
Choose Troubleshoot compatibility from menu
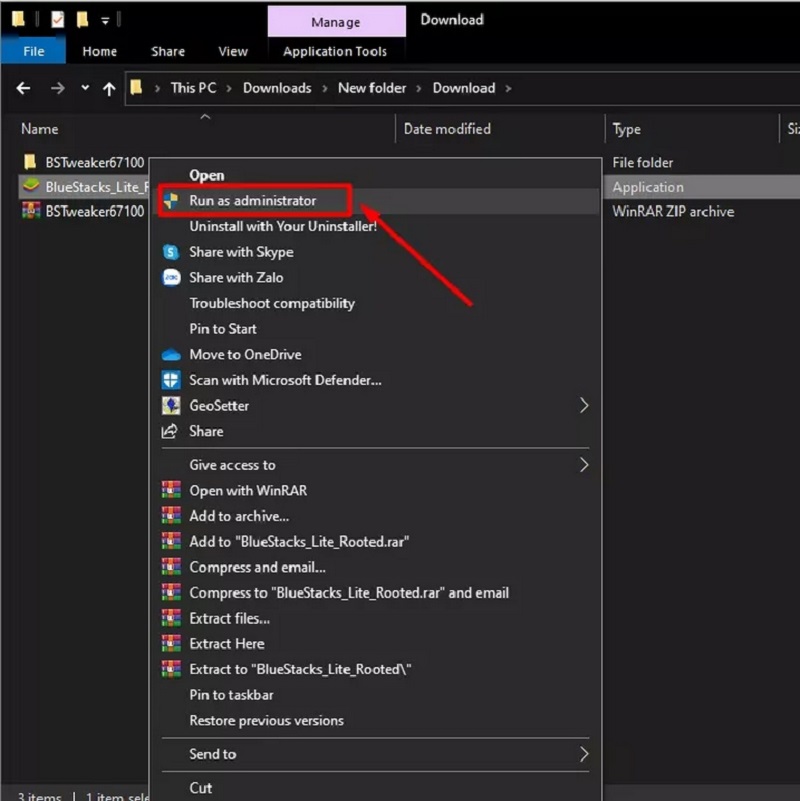[272, 303]
